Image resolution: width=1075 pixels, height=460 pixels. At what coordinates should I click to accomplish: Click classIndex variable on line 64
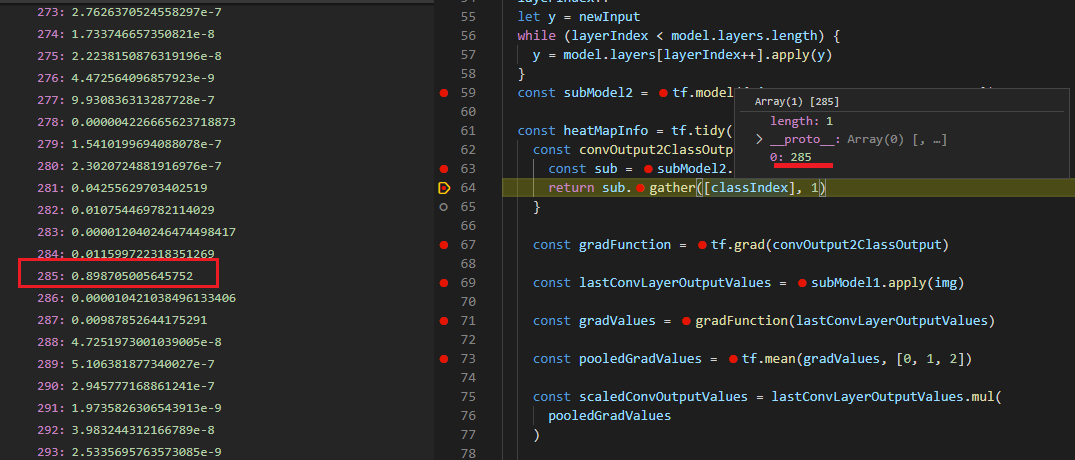click(749, 187)
